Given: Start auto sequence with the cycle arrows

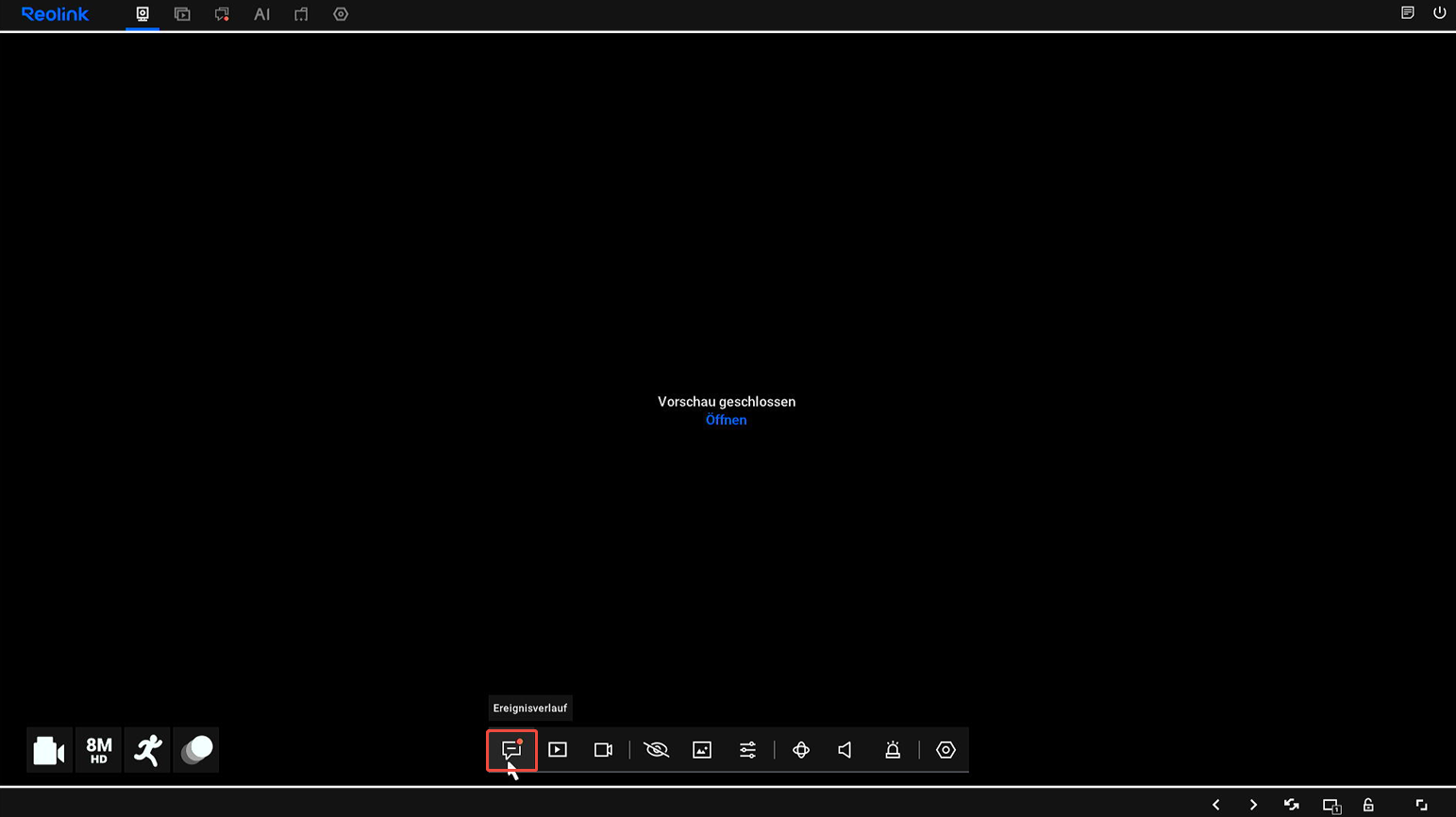Looking at the screenshot, I should (1291, 805).
